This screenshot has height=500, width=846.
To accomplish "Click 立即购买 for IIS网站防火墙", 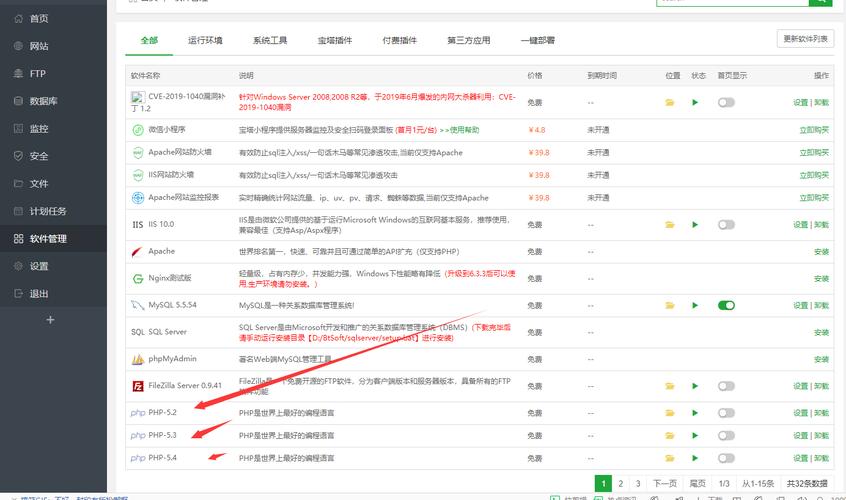I will pyautogui.click(x=814, y=175).
